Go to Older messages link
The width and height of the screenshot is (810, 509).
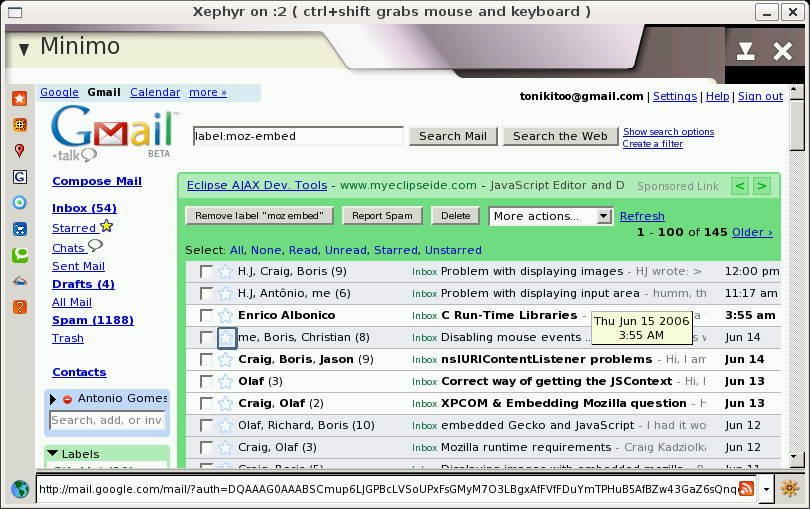click(x=752, y=233)
